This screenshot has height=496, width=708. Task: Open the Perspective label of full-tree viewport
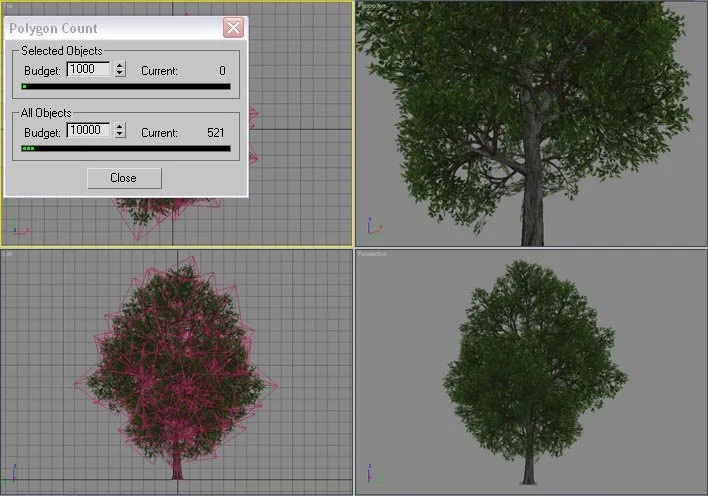tap(372, 254)
